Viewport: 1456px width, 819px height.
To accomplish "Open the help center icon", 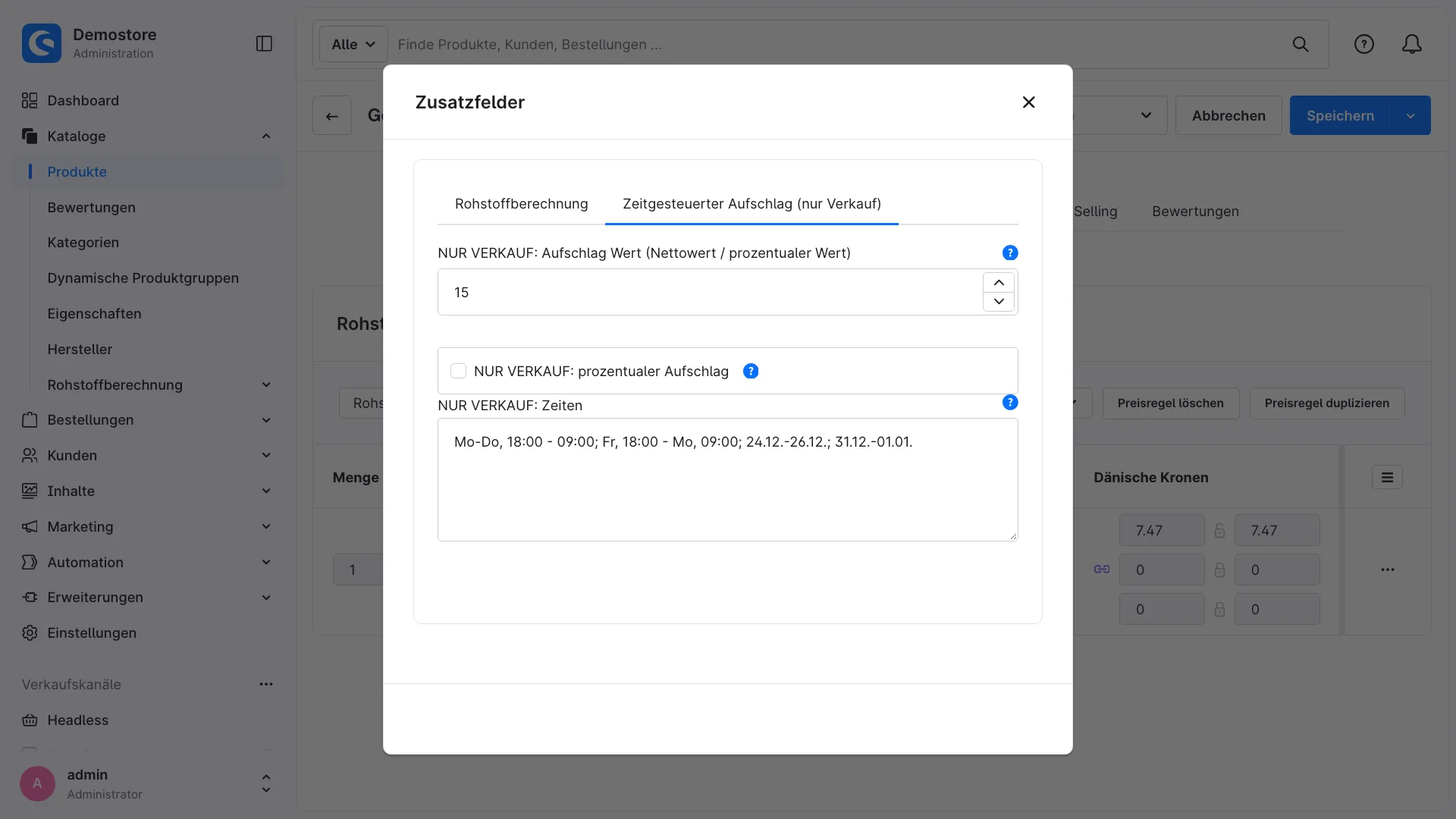I will pyautogui.click(x=1363, y=44).
